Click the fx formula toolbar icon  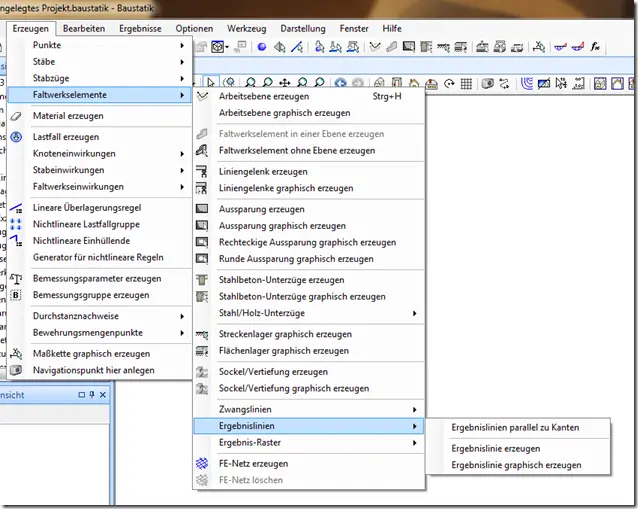(x=595, y=47)
